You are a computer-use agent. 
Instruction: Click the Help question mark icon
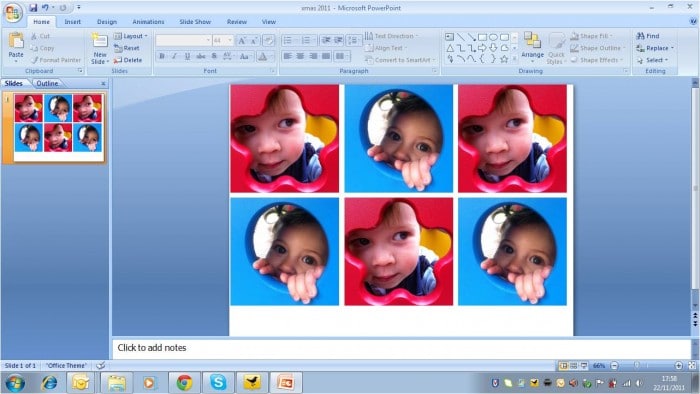coord(693,21)
